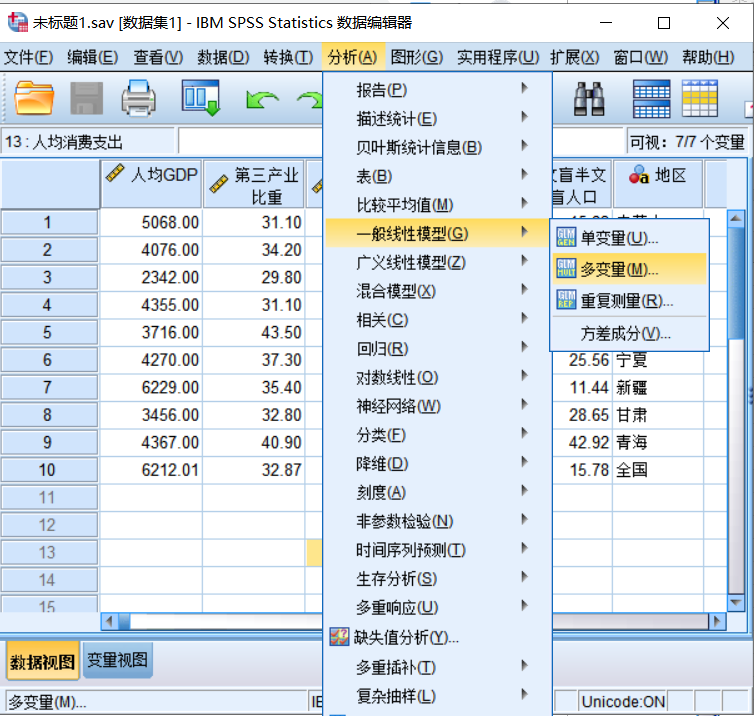Image resolution: width=754 pixels, height=716 pixels.
Task: Choose 方差成分(V)... menu entry
Action: tap(629, 333)
